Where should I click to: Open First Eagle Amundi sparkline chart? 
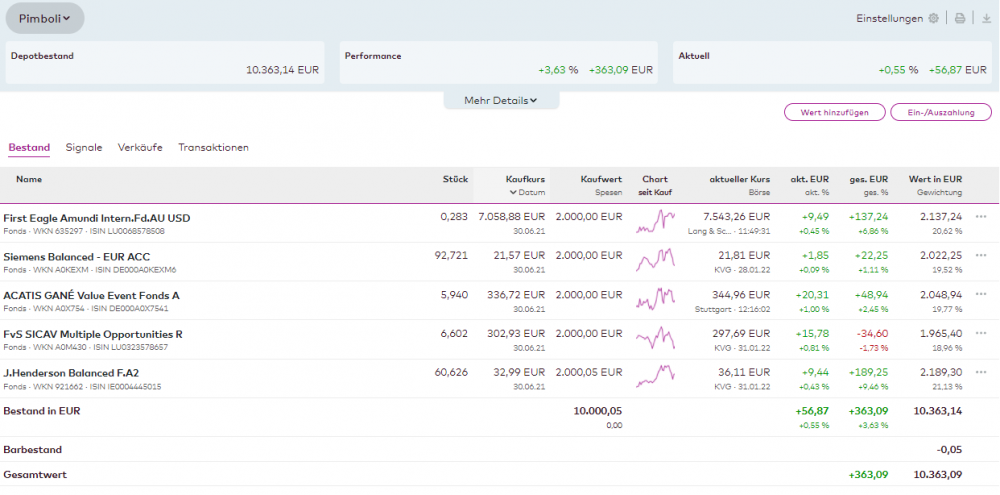655,222
